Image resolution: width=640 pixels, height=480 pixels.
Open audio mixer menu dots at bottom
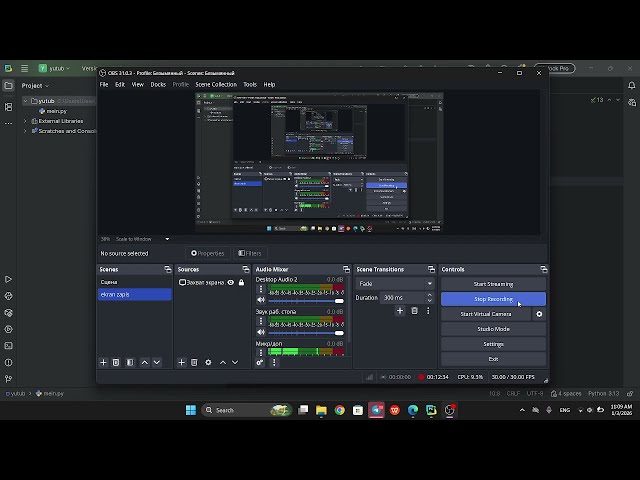click(274, 362)
